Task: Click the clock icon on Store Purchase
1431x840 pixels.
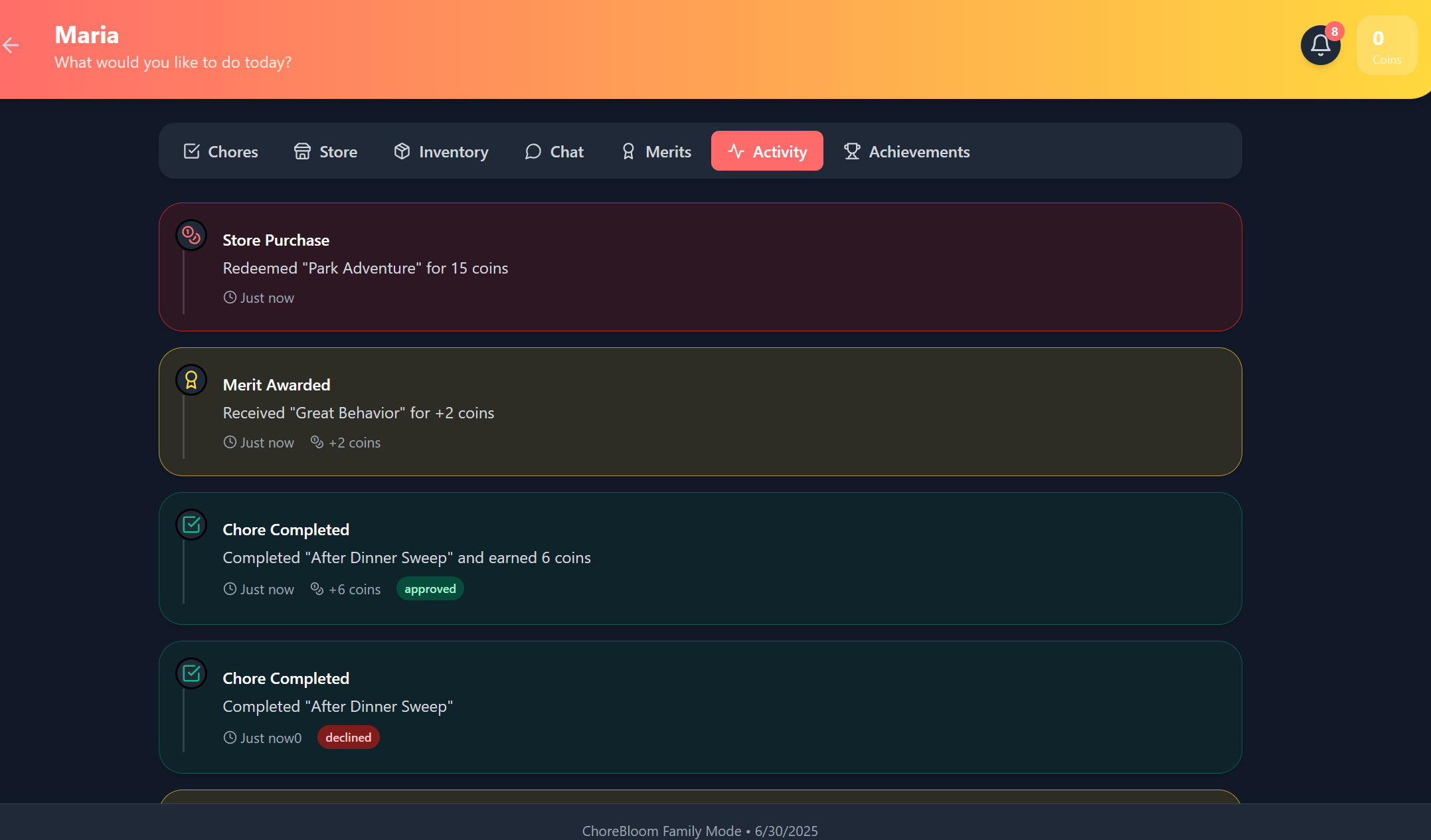Action: coord(230,297)
